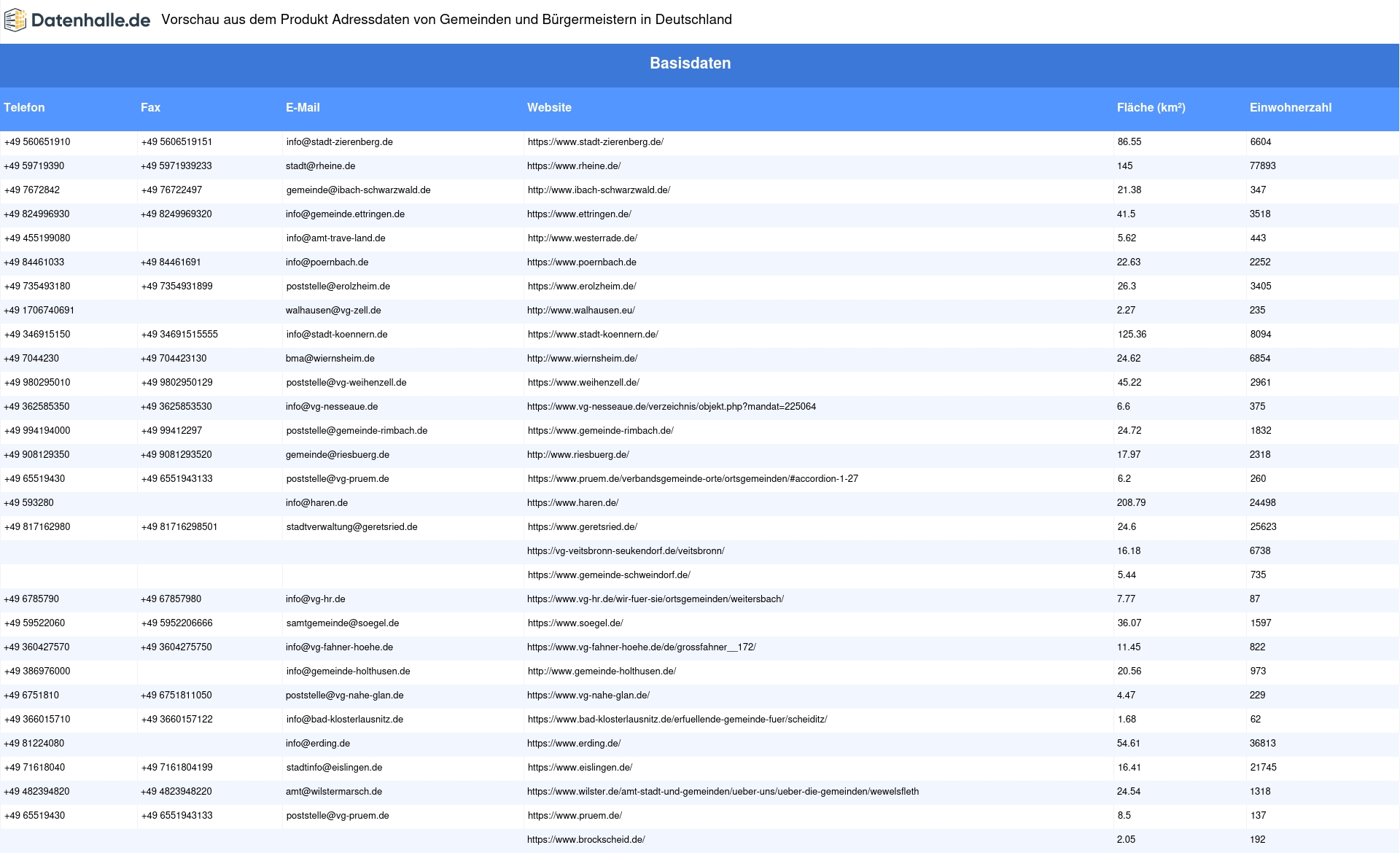Select fax number +49 81716298501
The width and height of the screenshot is (1400, 853).
(x=179, y=527)
